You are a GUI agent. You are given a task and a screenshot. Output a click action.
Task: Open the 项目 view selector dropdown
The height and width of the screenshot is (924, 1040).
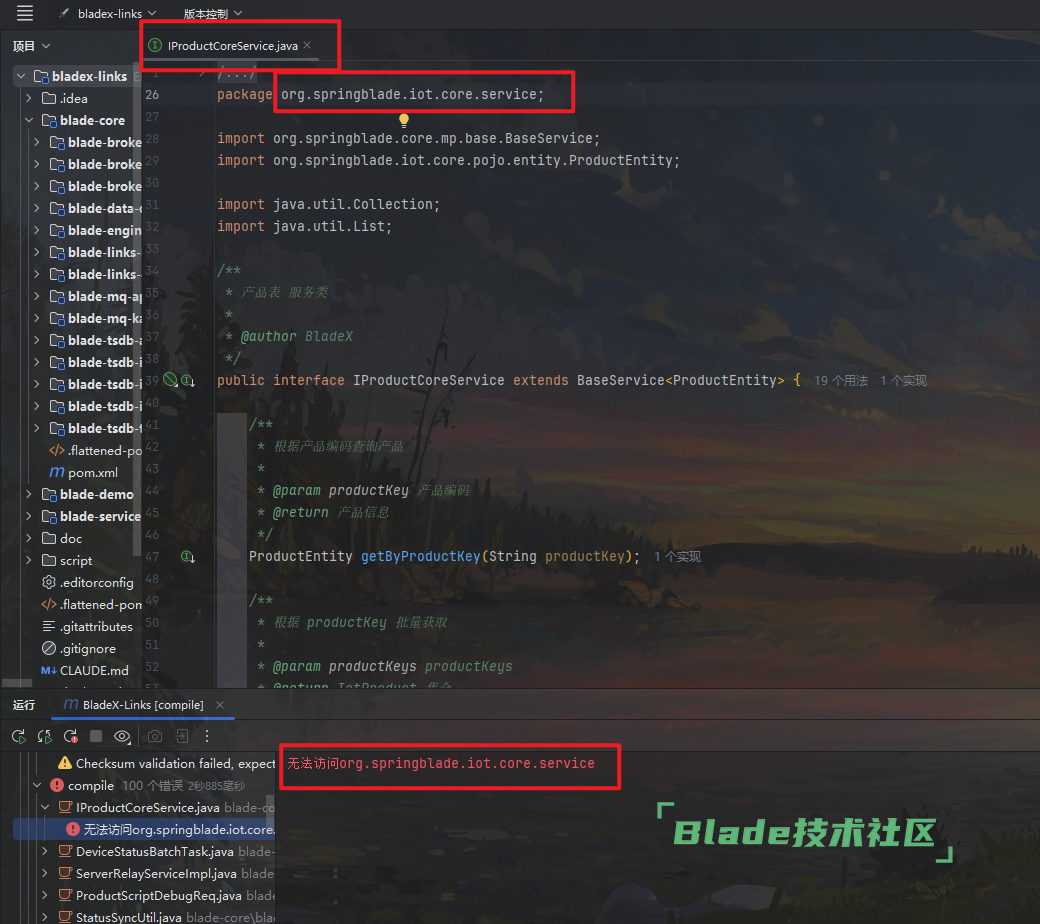click(x=31, y=46)
